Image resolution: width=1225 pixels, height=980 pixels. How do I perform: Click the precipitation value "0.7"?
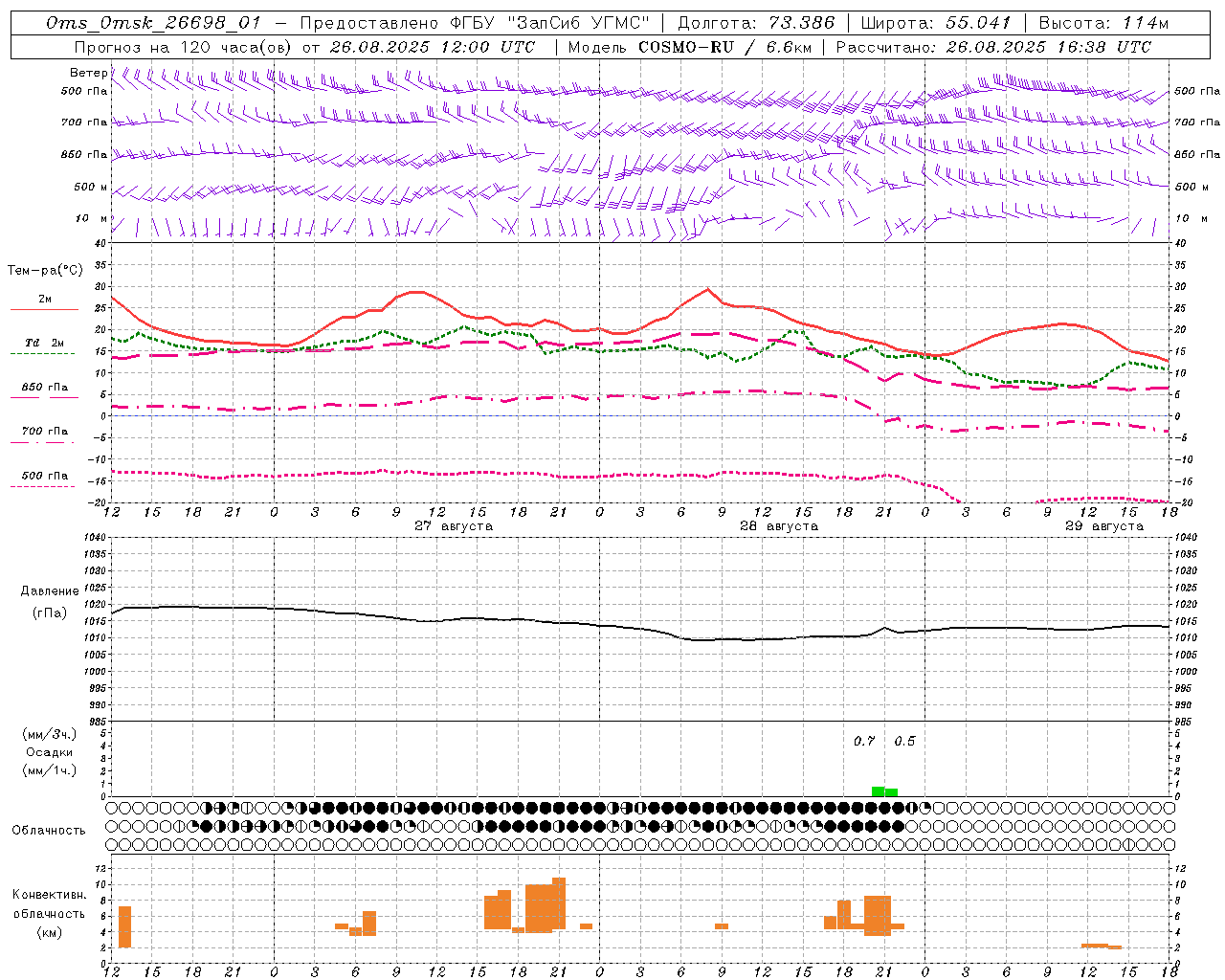coord(864,742)
